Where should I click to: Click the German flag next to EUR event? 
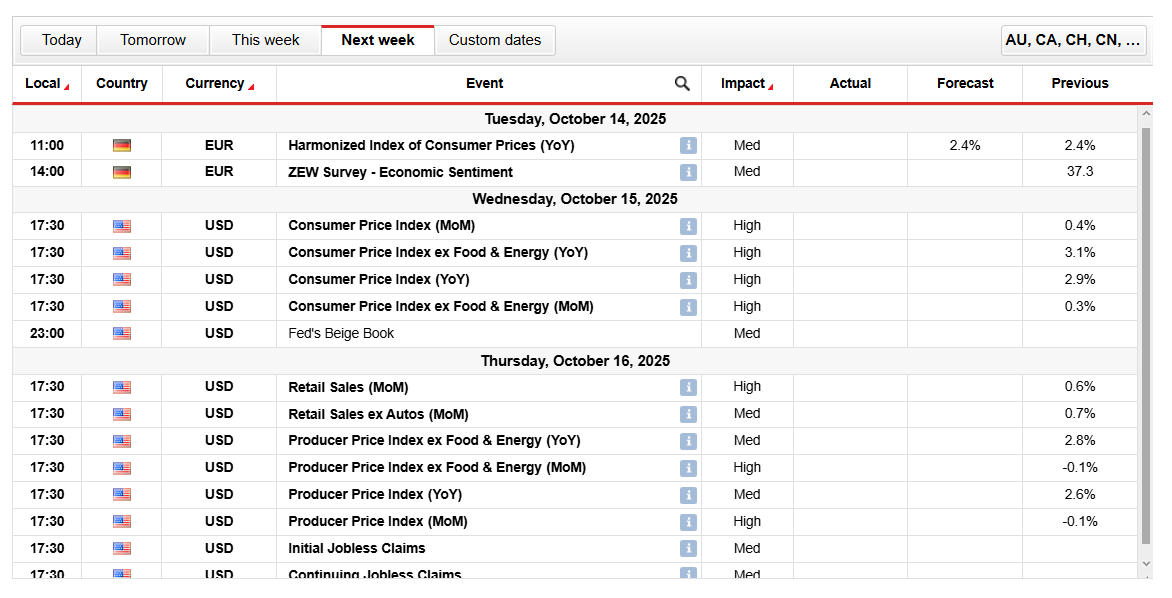(x=121, y=145)
